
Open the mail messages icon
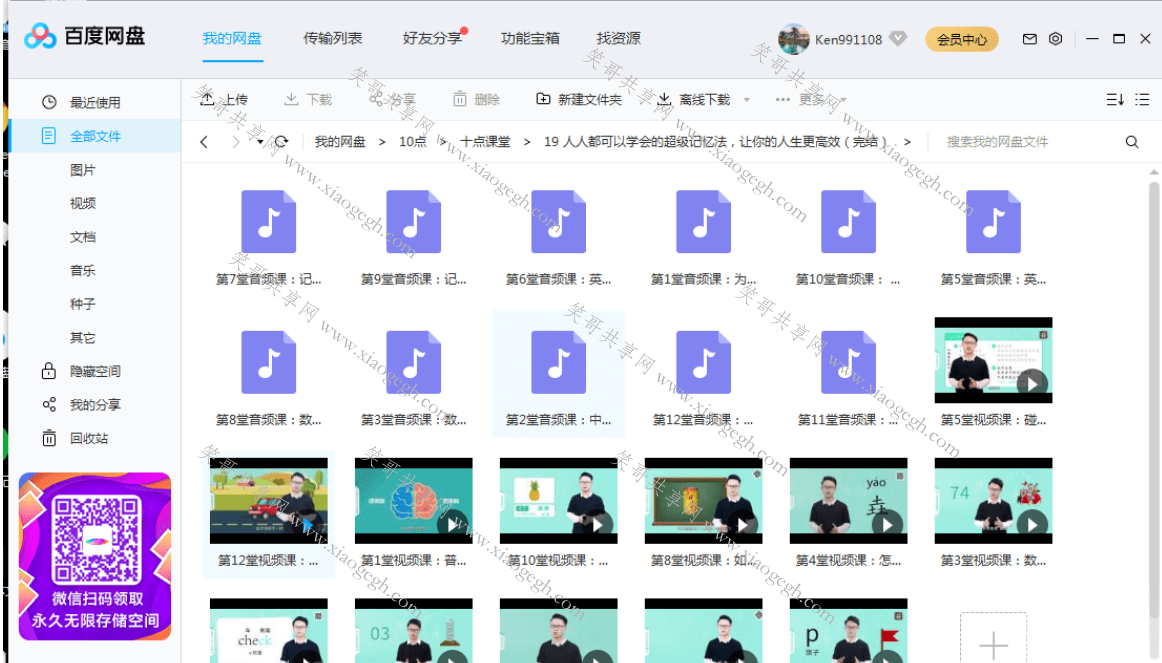pyautogui.click(x=1029, y=39)
